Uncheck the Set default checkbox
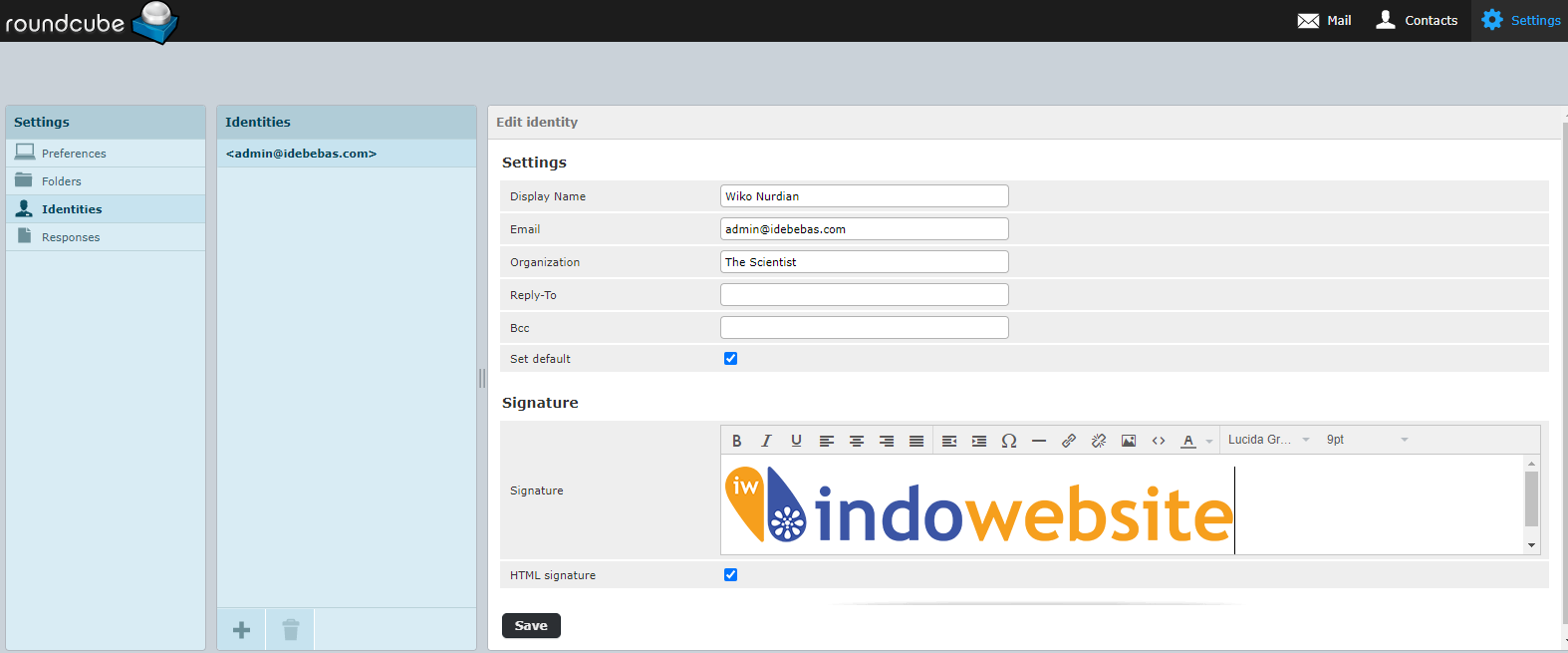This screenshot has height=653, width=1568. coord(730,359)
